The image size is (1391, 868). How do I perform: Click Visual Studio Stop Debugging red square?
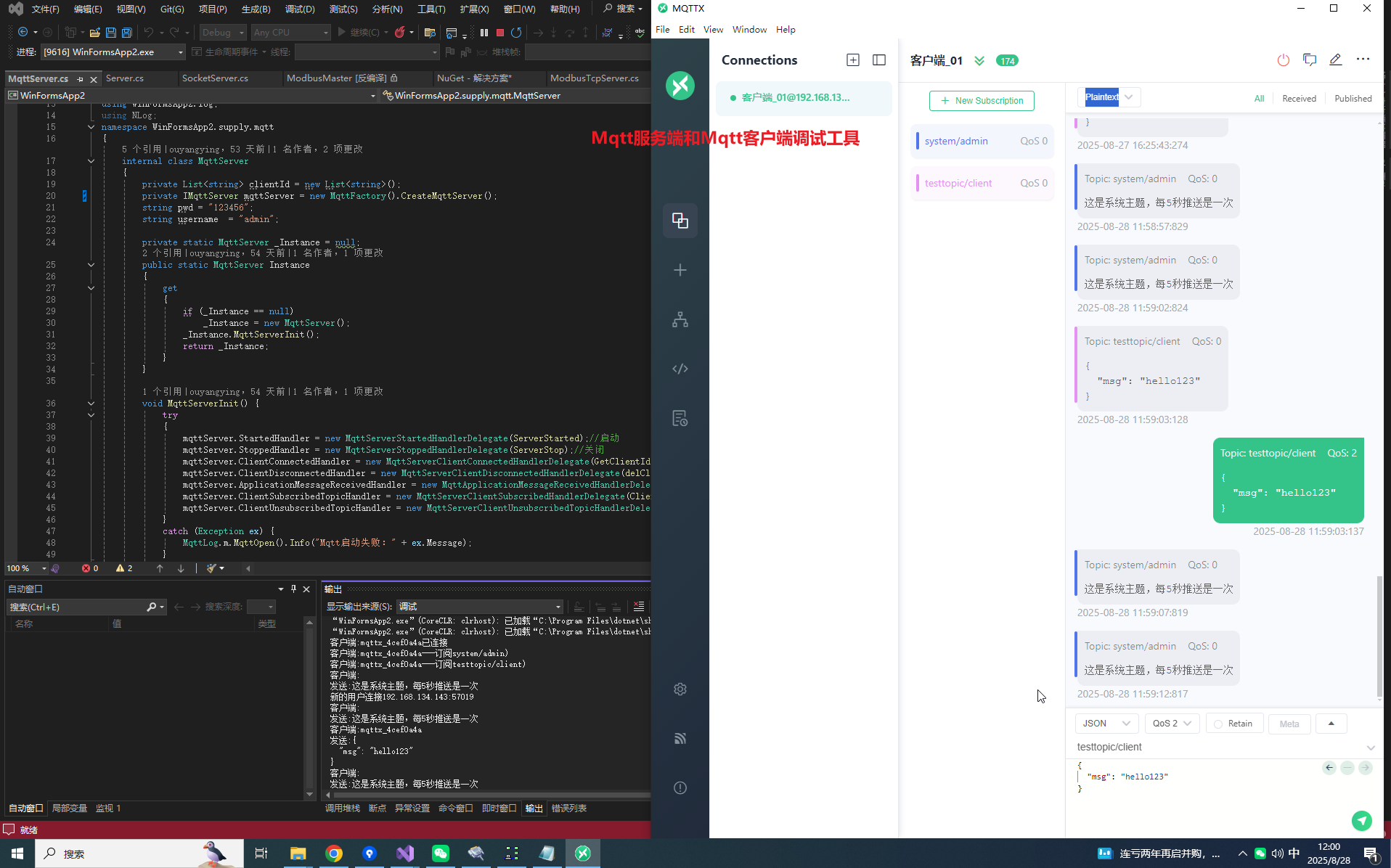(500, 33)
